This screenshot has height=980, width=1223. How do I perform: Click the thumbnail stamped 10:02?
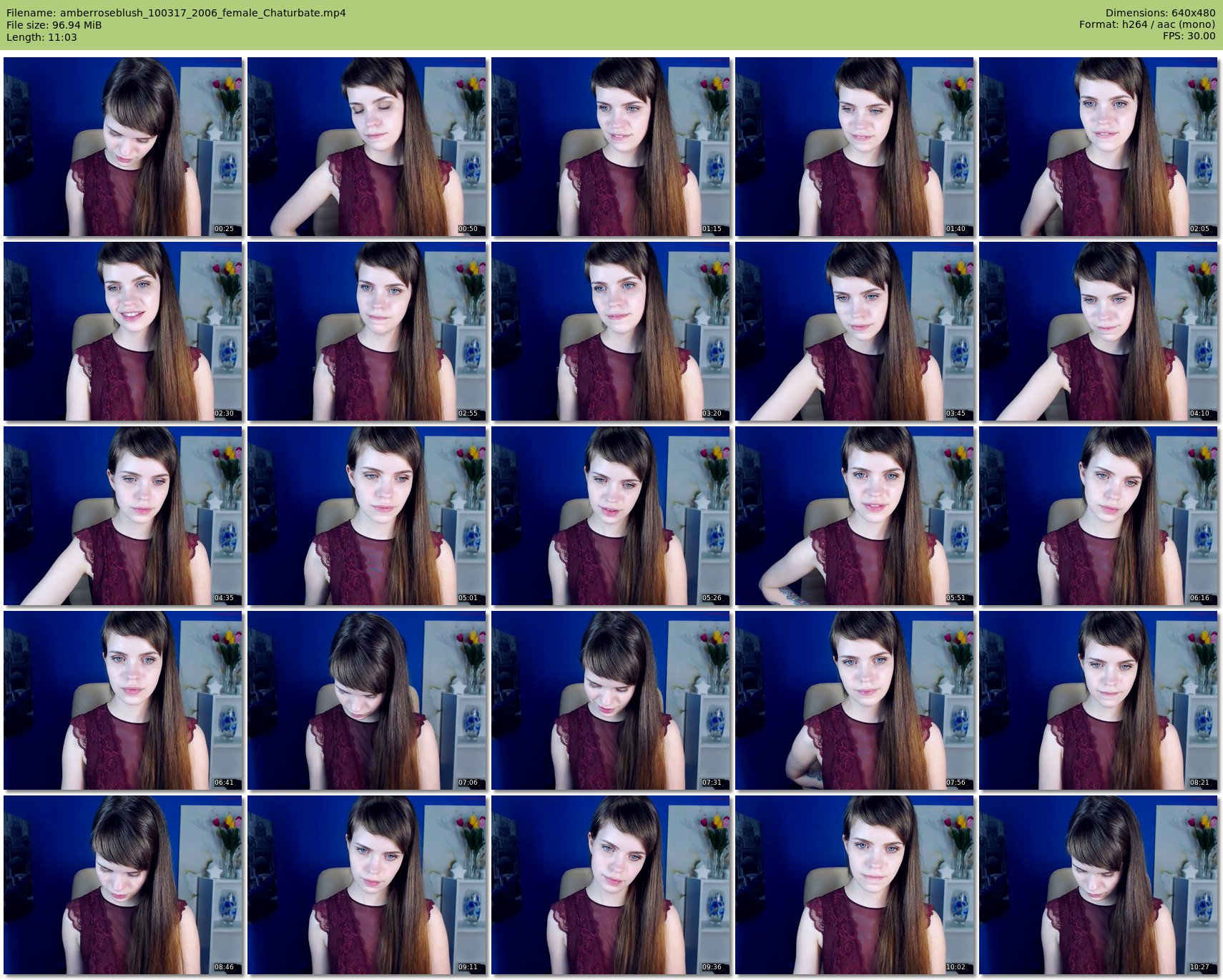tap(855, 885)
